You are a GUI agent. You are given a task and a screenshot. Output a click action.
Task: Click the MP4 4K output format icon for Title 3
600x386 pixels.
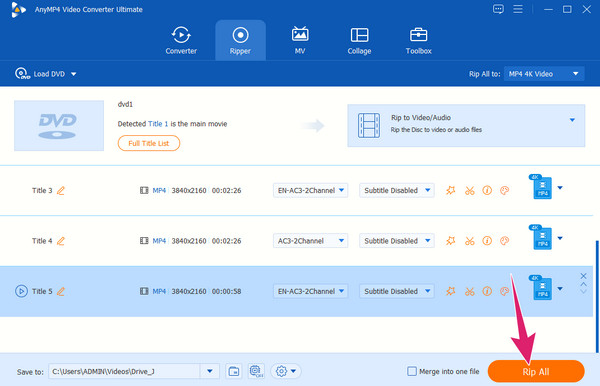[541, 187]
